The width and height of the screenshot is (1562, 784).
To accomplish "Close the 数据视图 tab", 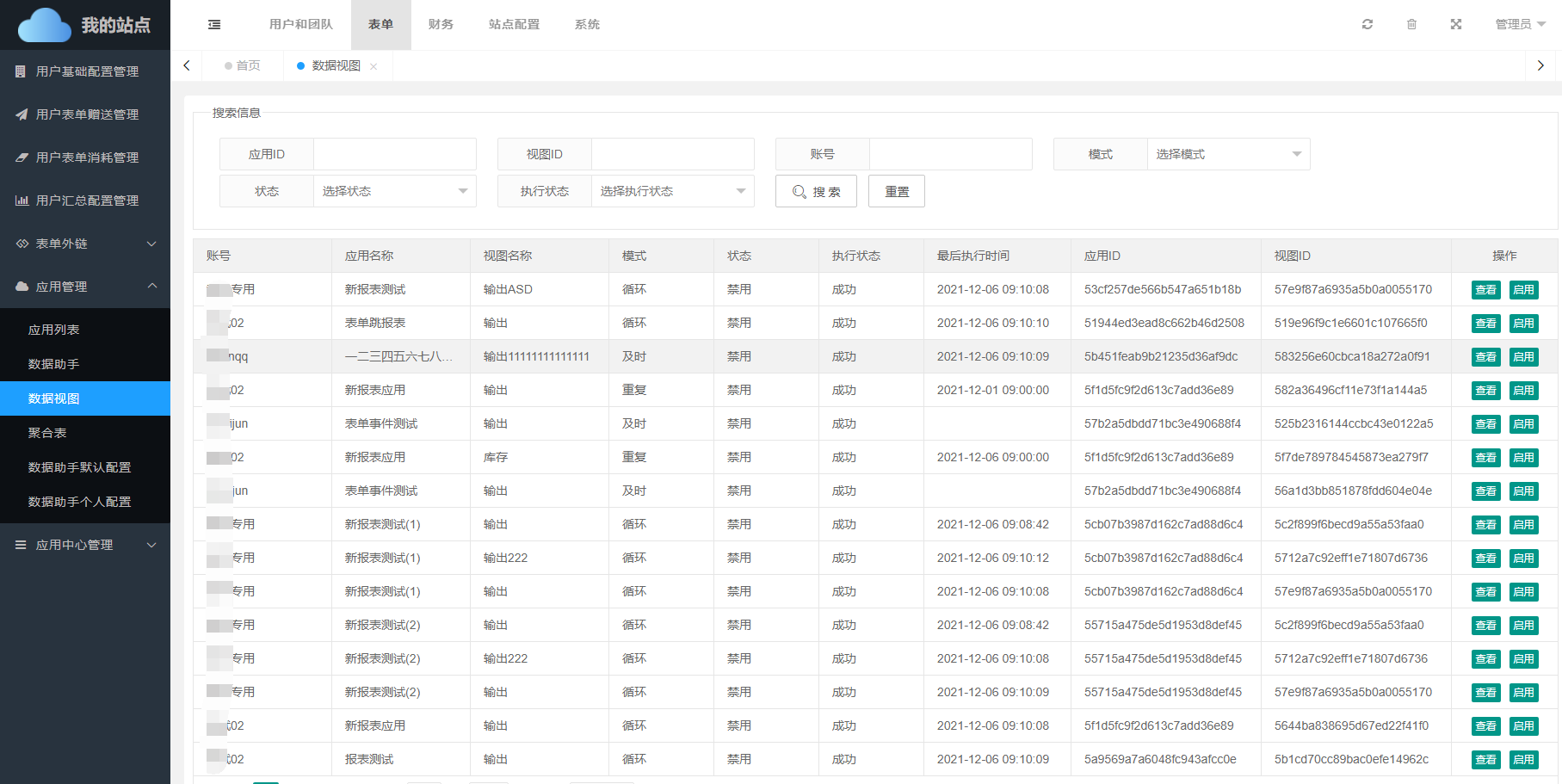I will [374, 66].
